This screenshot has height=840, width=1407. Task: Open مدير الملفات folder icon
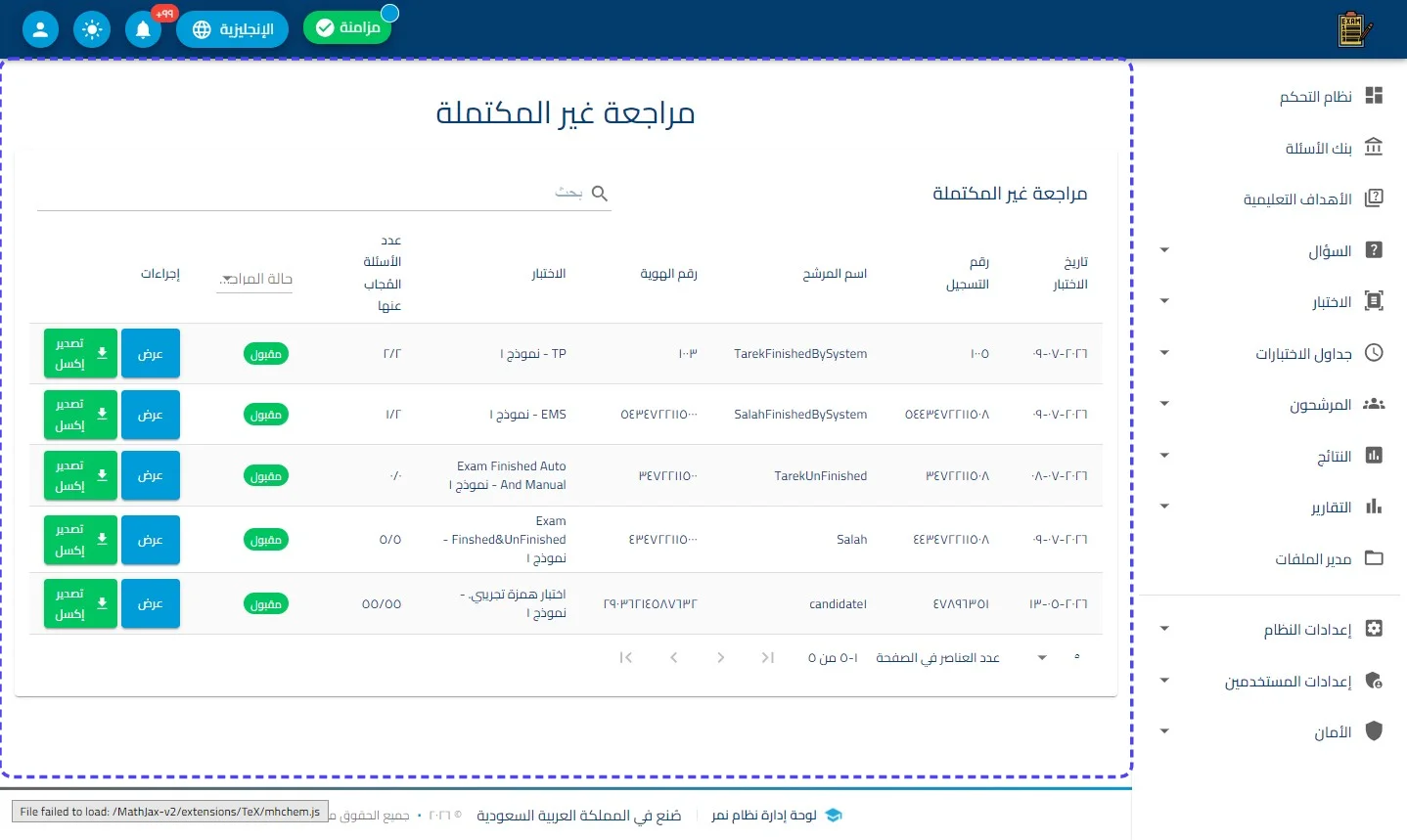1374,558
